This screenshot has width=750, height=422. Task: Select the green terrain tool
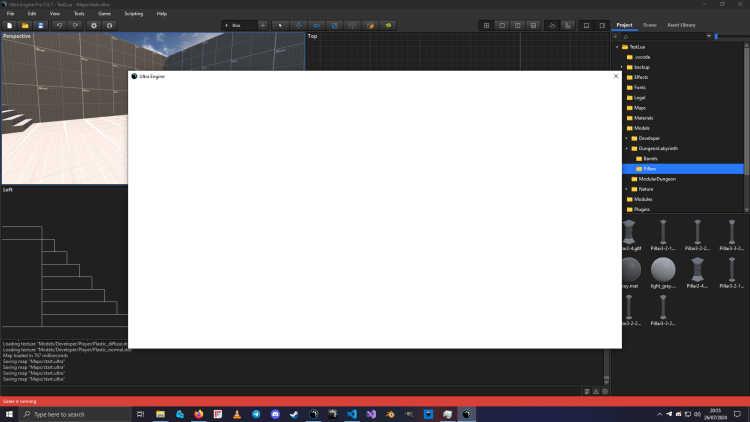click(388, 25)
